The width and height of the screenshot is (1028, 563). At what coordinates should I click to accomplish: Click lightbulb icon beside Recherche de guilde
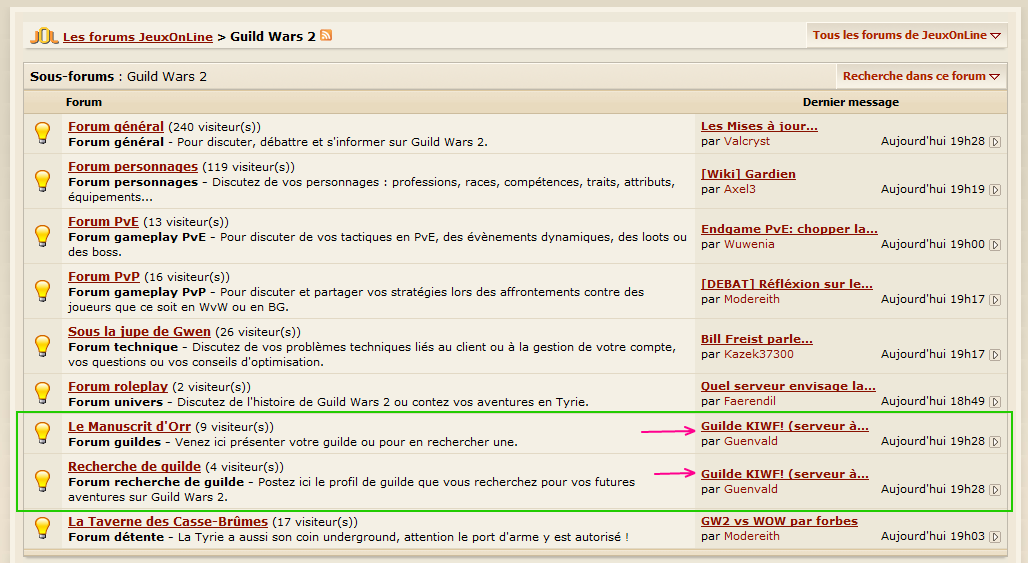coord(43,481)
